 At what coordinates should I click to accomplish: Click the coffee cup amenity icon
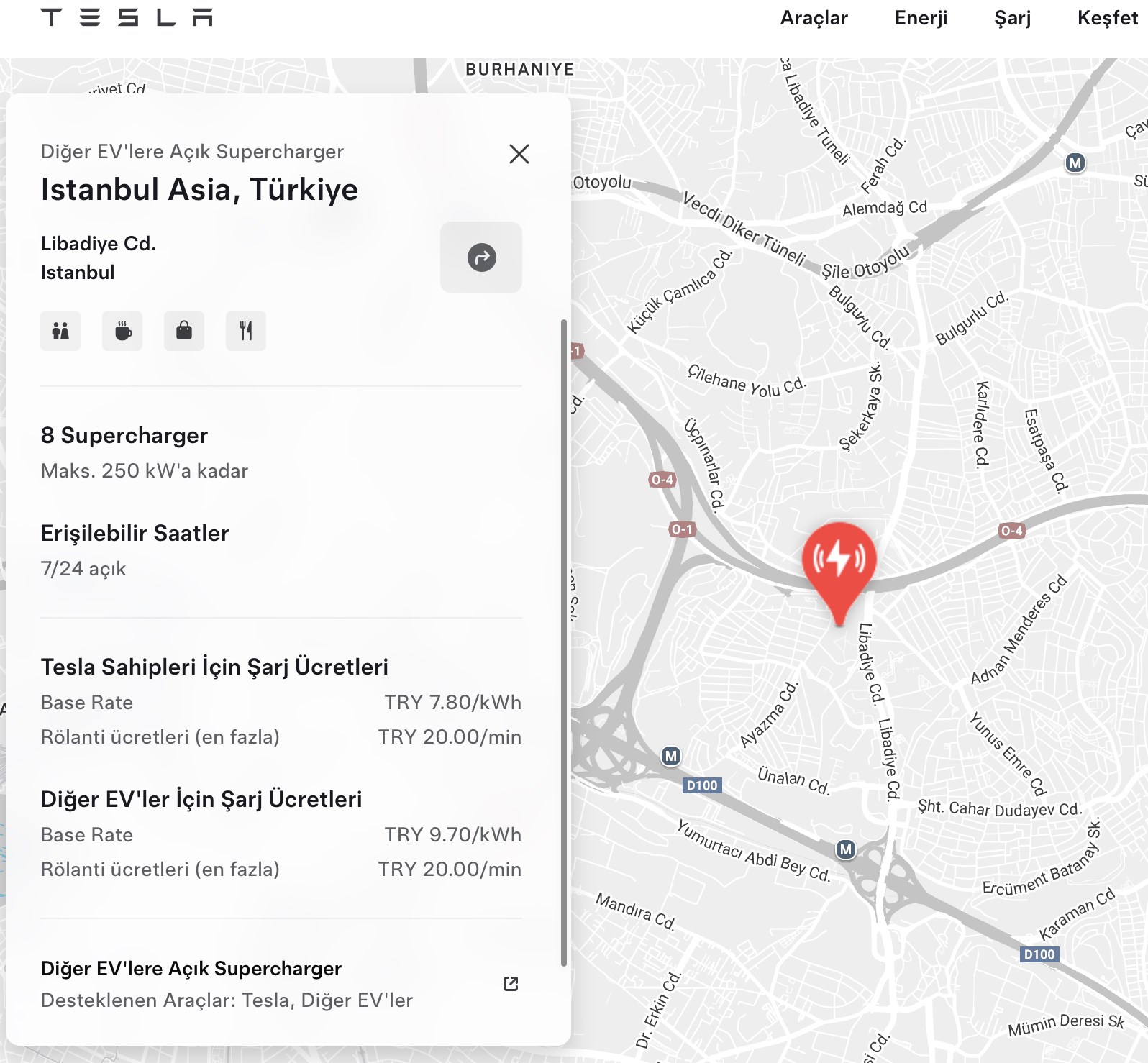122,331
